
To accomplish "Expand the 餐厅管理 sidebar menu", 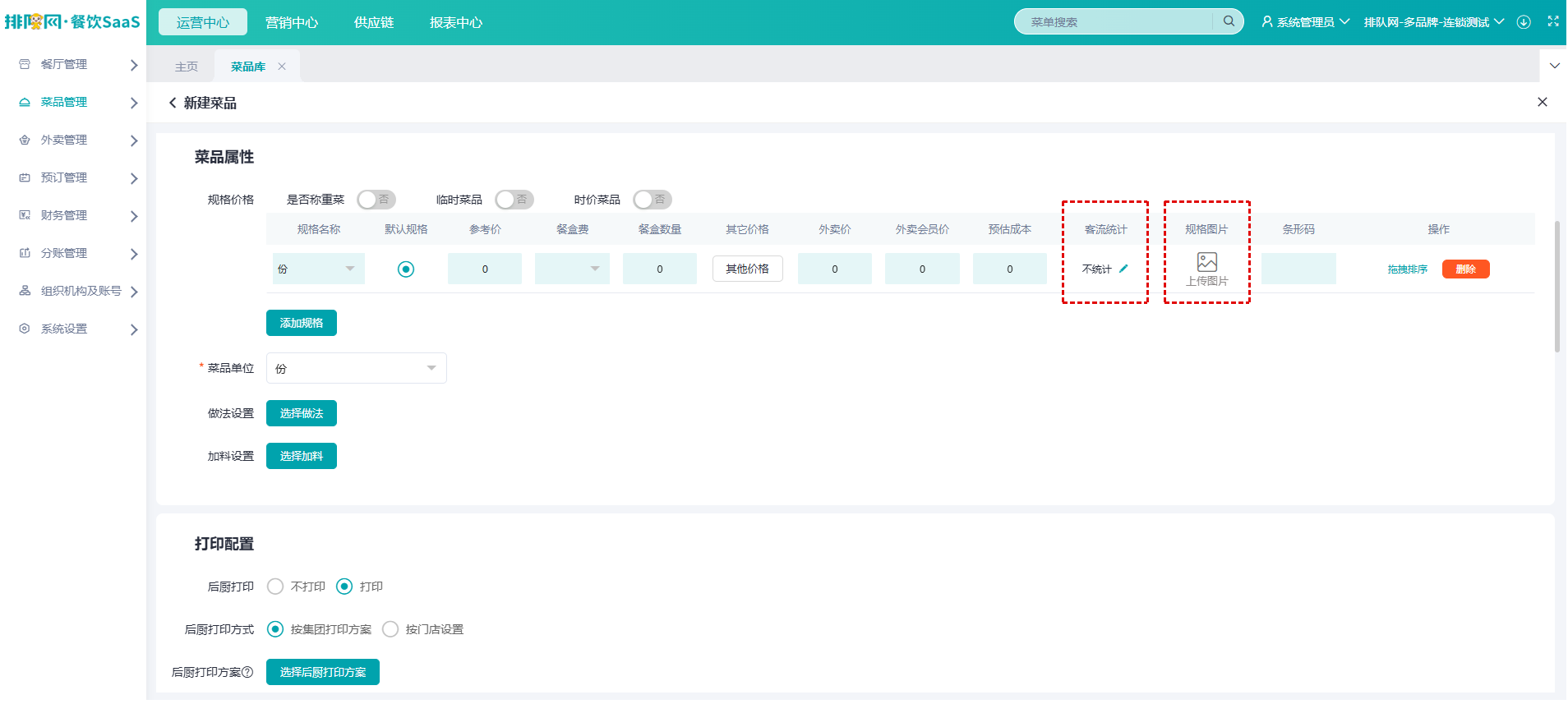I will point(134,65).
